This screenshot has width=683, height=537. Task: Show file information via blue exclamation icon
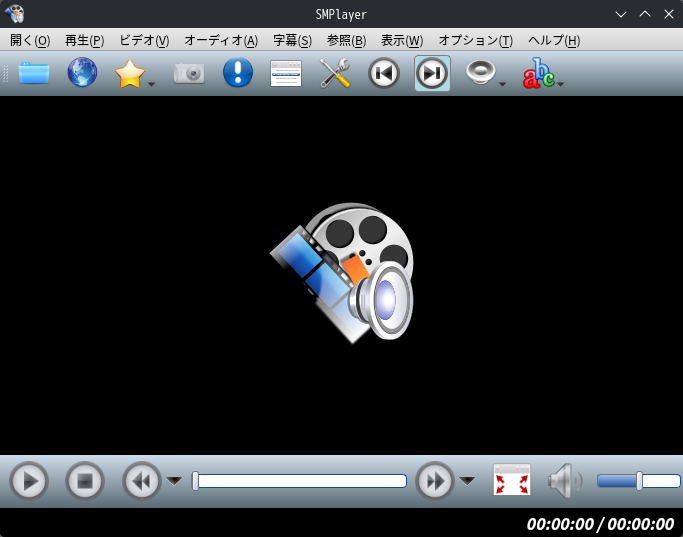point(238,72)
